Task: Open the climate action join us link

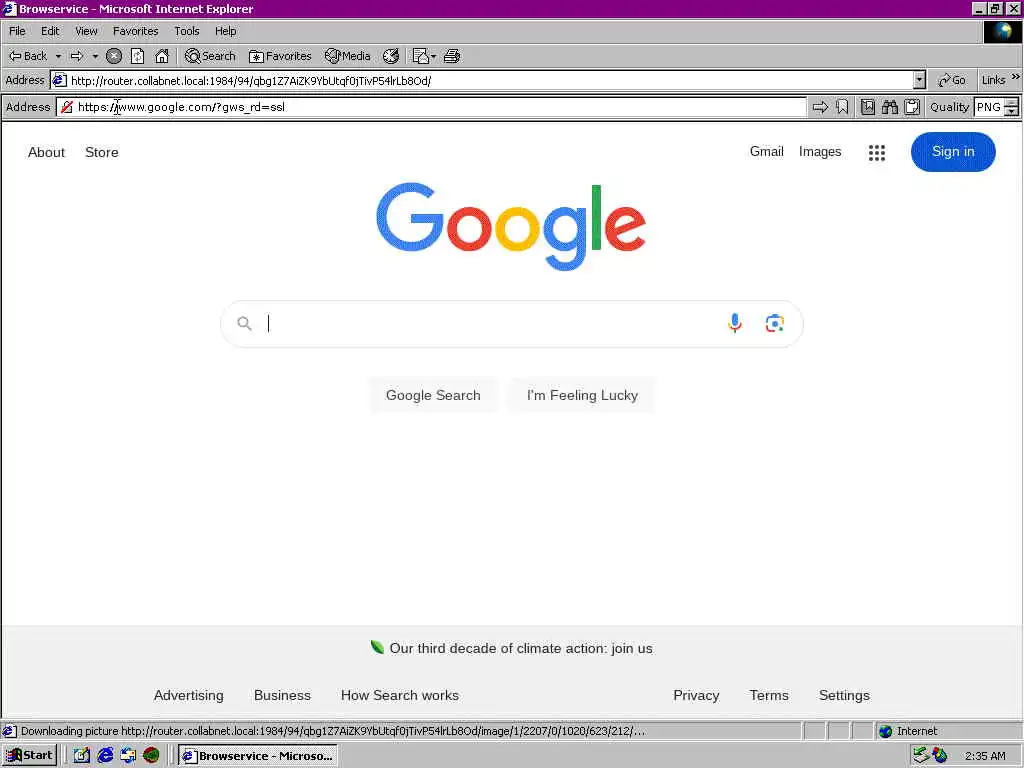Action: coord(521,648)
